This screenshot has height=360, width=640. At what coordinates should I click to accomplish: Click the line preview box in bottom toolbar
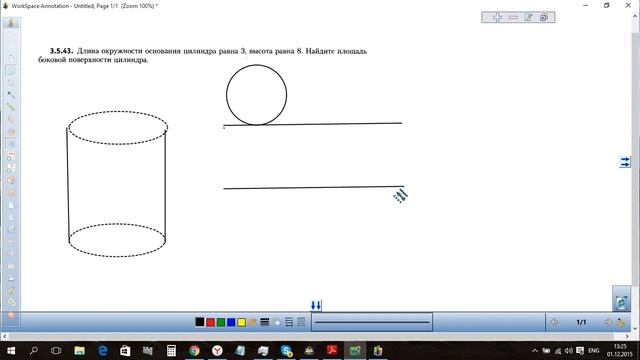coord(372,322)
